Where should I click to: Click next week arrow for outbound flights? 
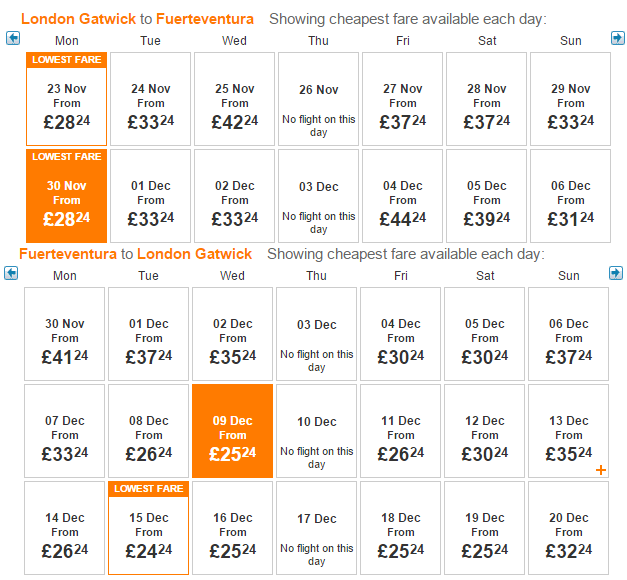point(617,38)
